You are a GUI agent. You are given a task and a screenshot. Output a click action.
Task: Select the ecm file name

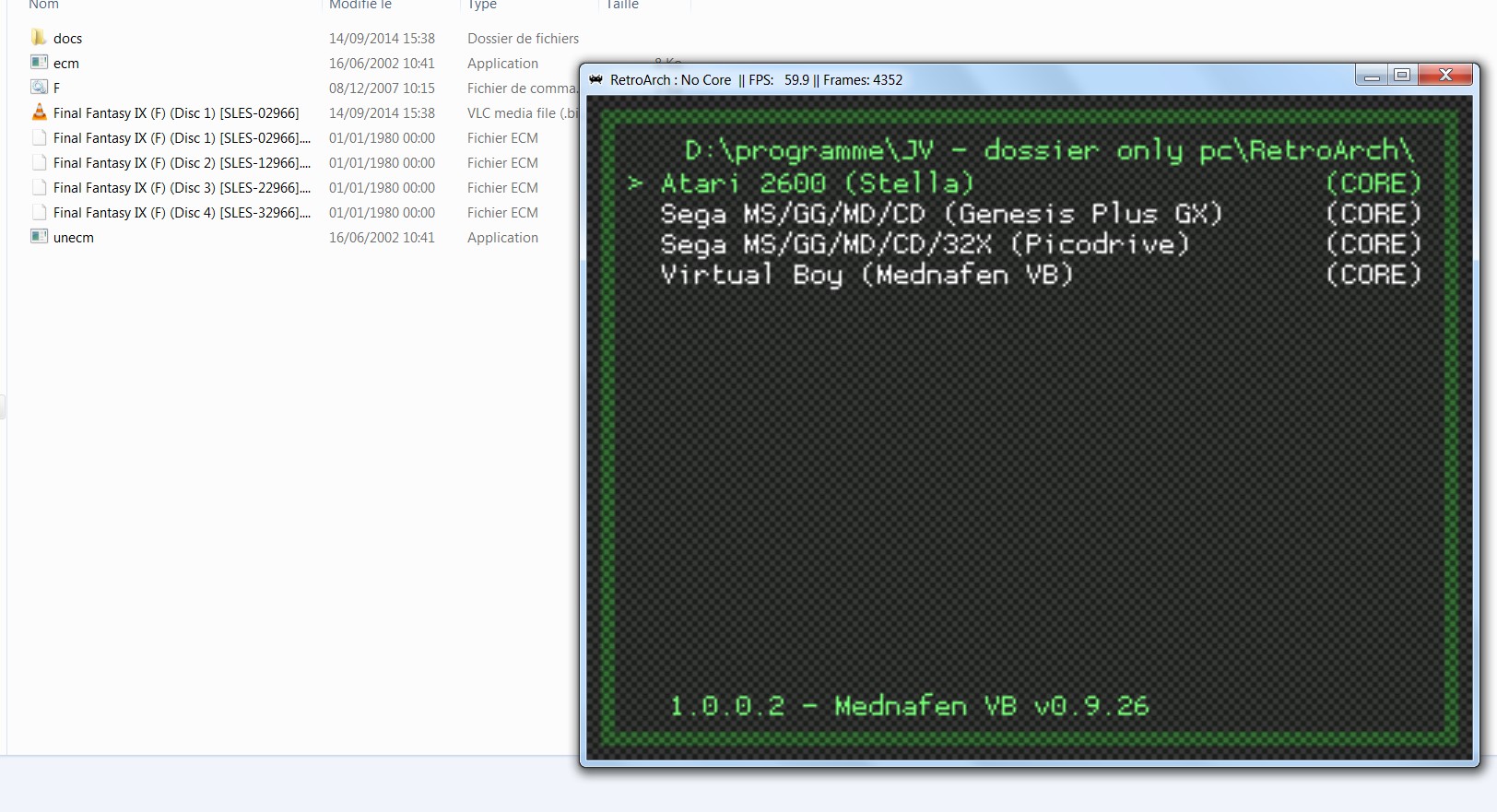pos(66,64)
